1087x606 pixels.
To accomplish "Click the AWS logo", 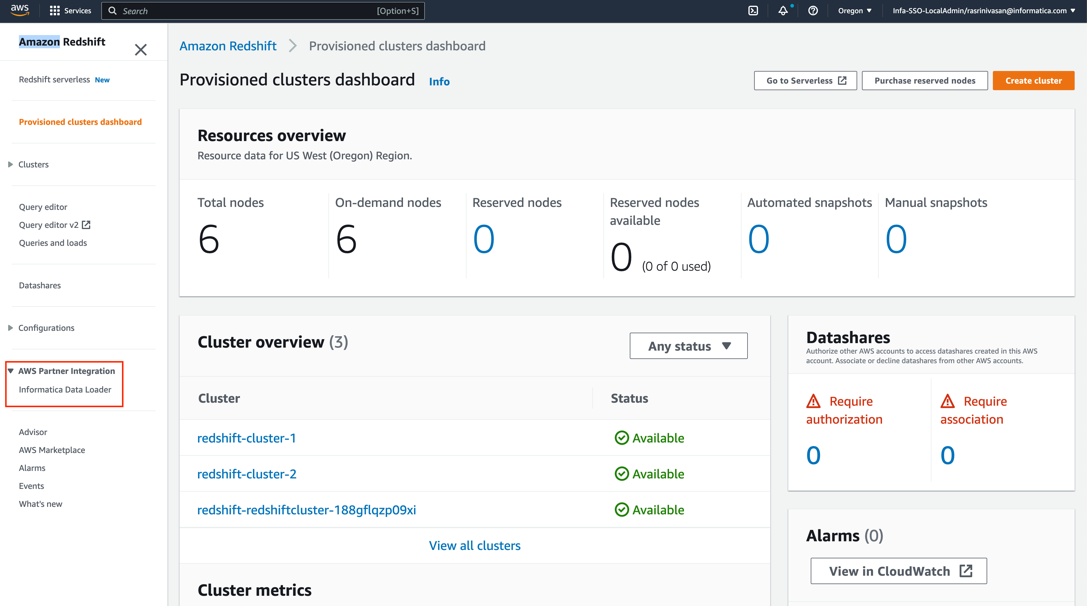I will tap(19, 10).
